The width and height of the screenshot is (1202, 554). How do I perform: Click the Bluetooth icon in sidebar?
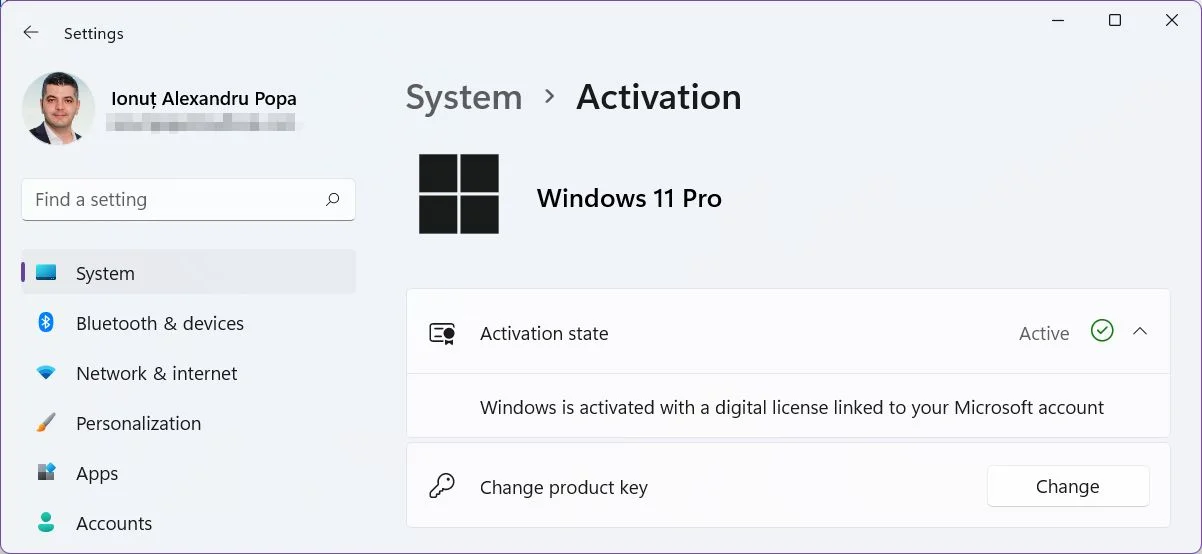pyautogui.click(x=46, y=323)
